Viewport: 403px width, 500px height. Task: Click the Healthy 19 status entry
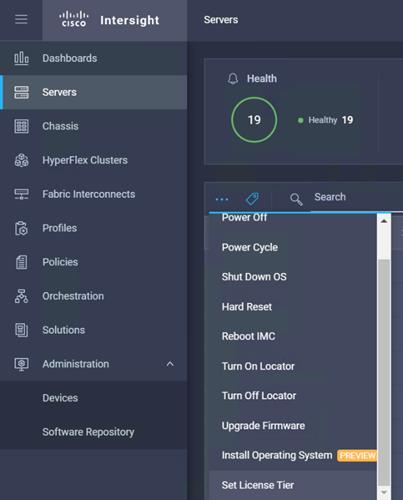(325, 120)
